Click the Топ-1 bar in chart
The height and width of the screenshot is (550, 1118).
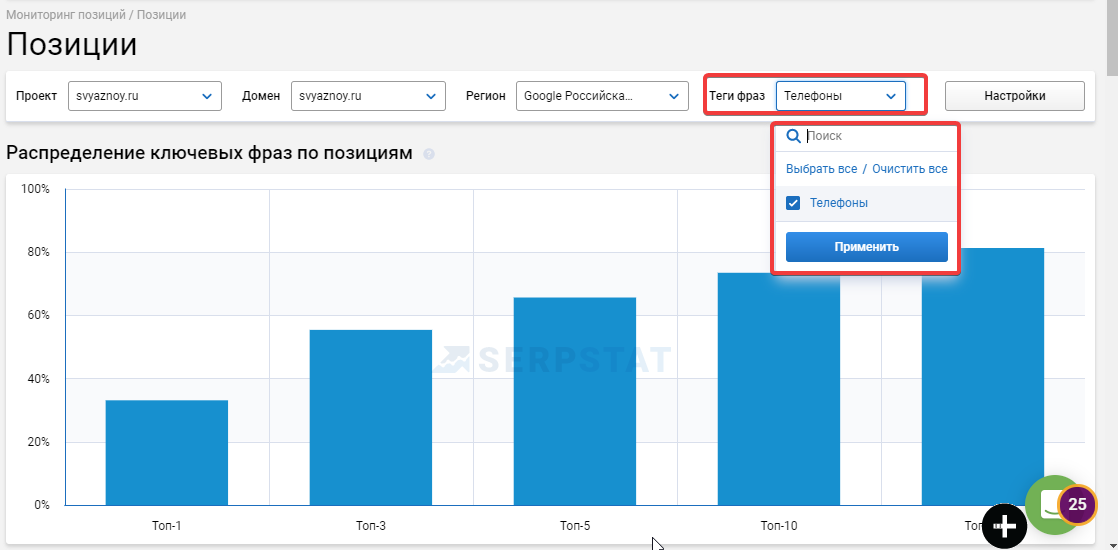(167, 452)
